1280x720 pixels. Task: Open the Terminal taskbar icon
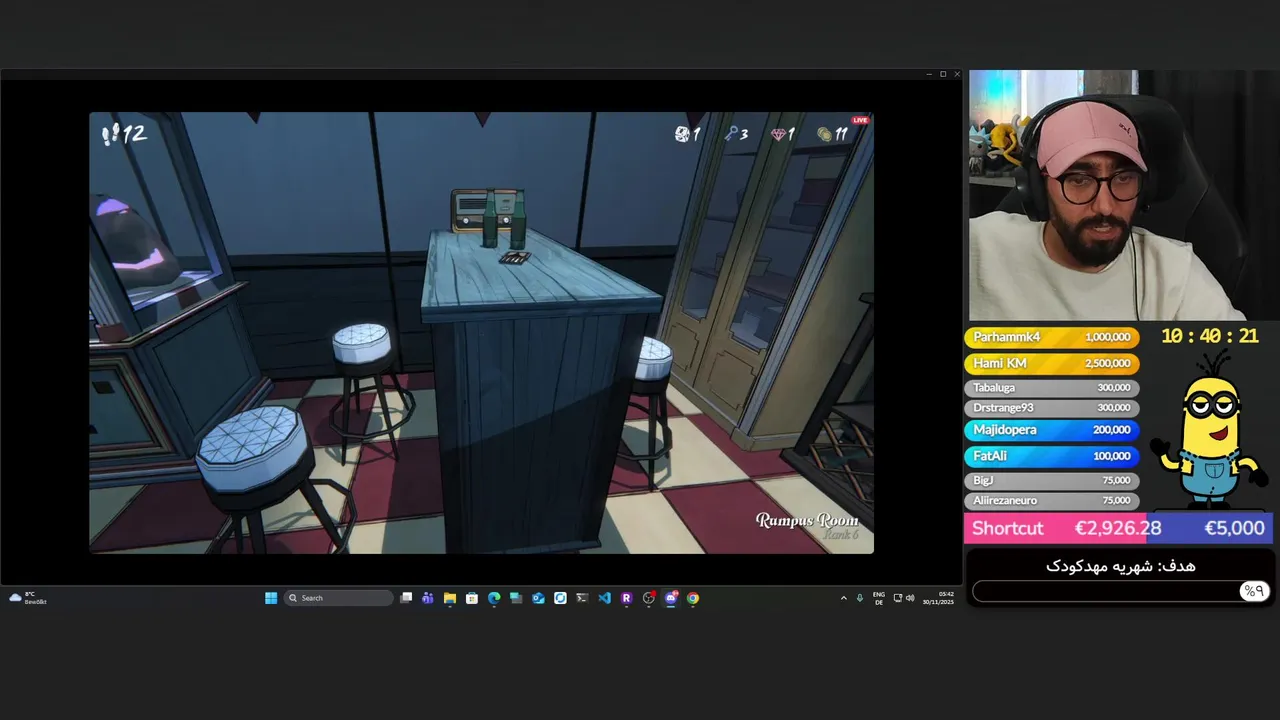pyautogui.click(x=582, y=598)
